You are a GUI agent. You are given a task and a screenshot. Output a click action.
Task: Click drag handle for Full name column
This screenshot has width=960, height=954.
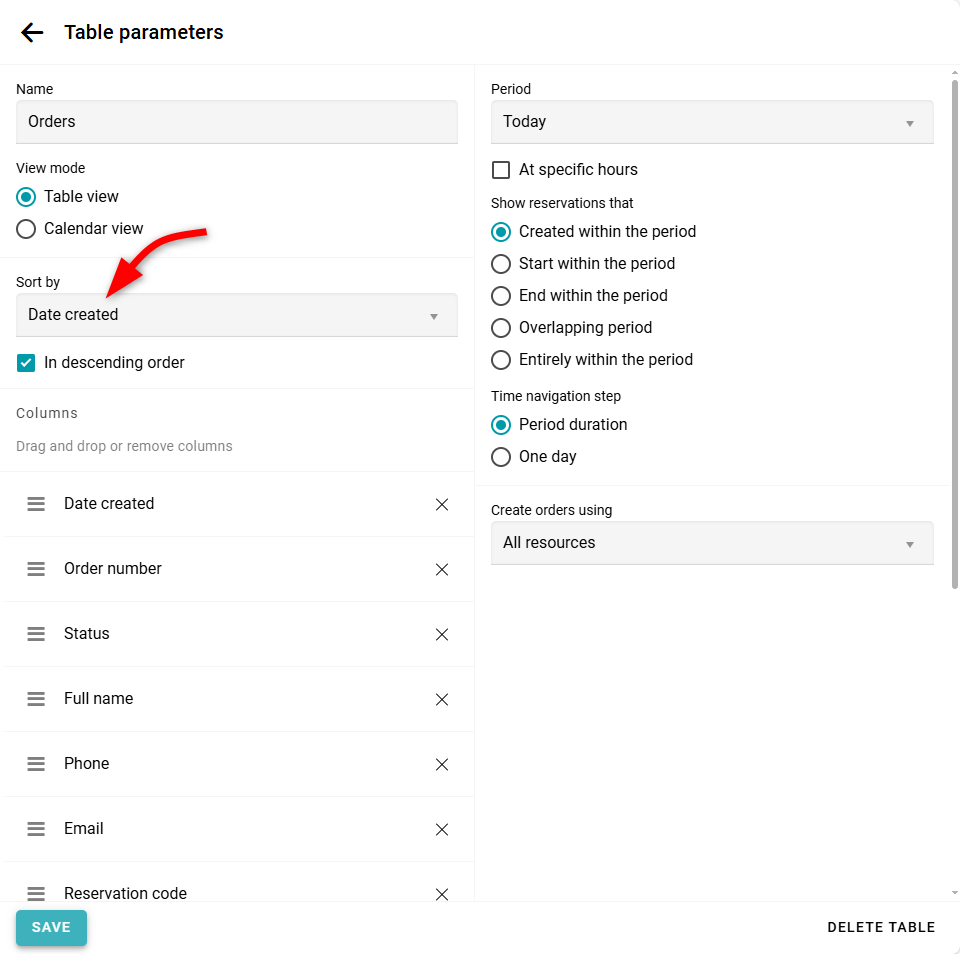[36, 699]
